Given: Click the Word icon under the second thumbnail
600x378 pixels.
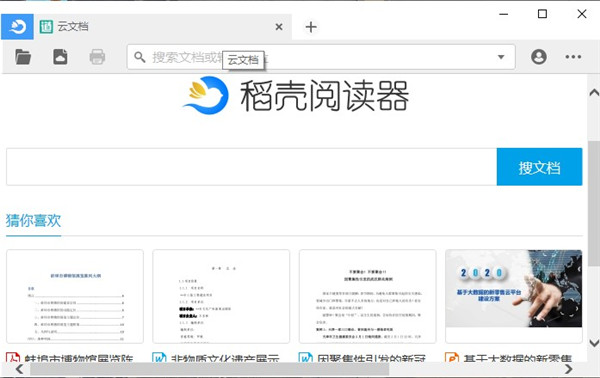Looking at the screenshot, I should pyautogui.click(x=159, y=358).
